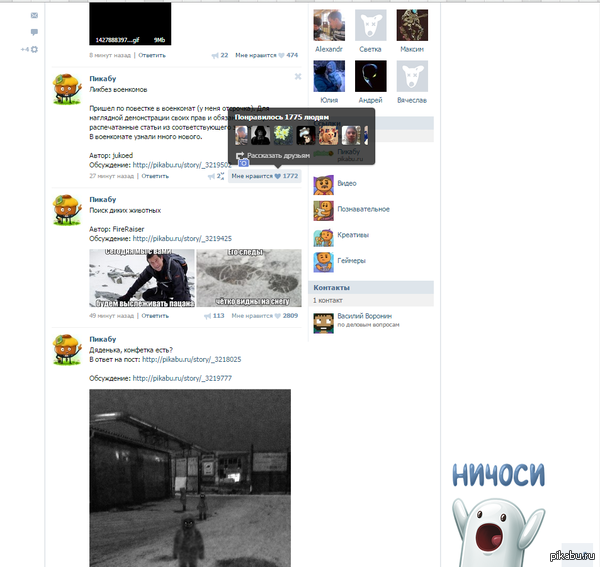This screenshot has width=600, height=567.
Task: Click Рассказать друзьям in the likes popup
Action: pos(268,155)
